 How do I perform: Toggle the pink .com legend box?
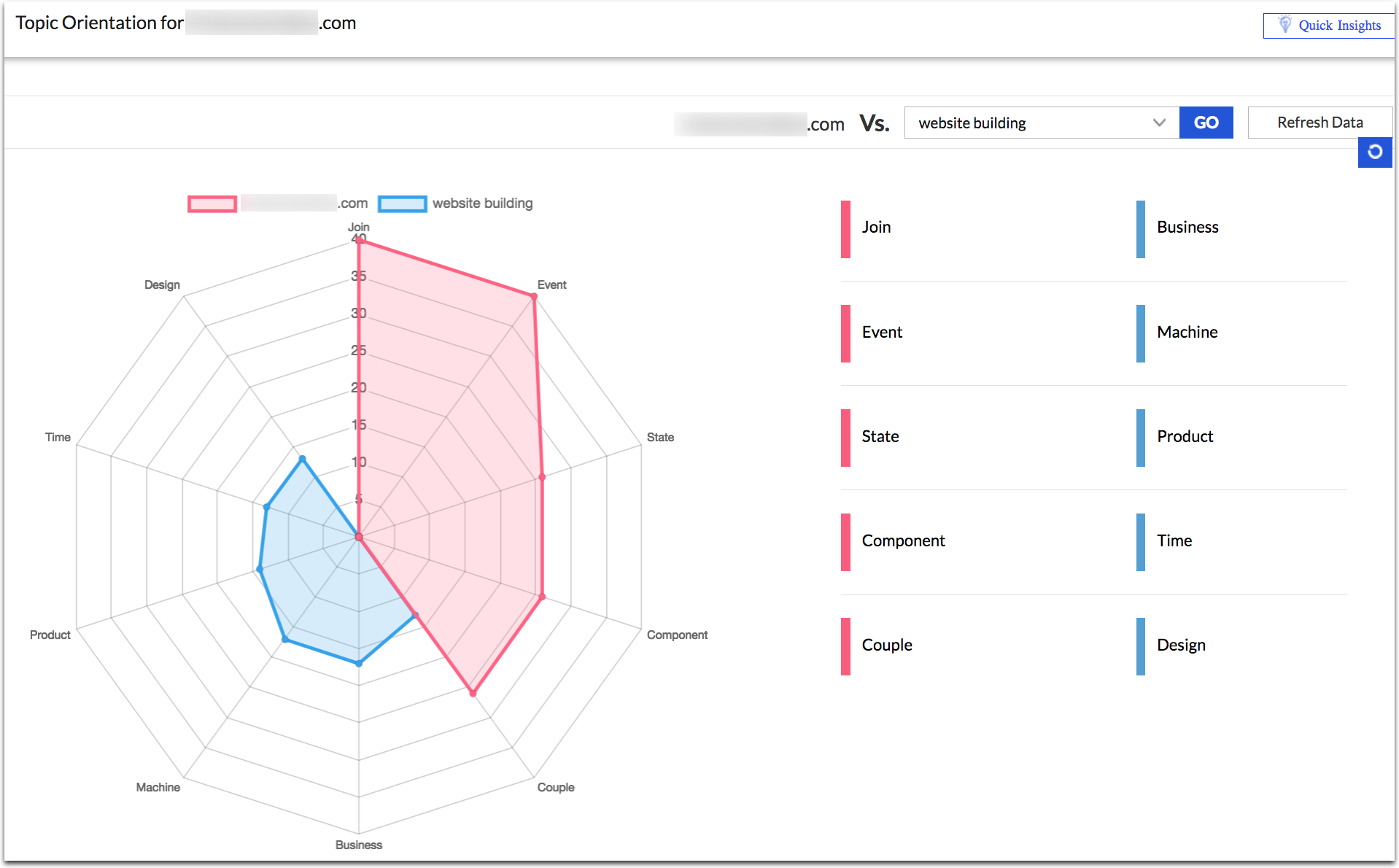[x=212, y=204]
